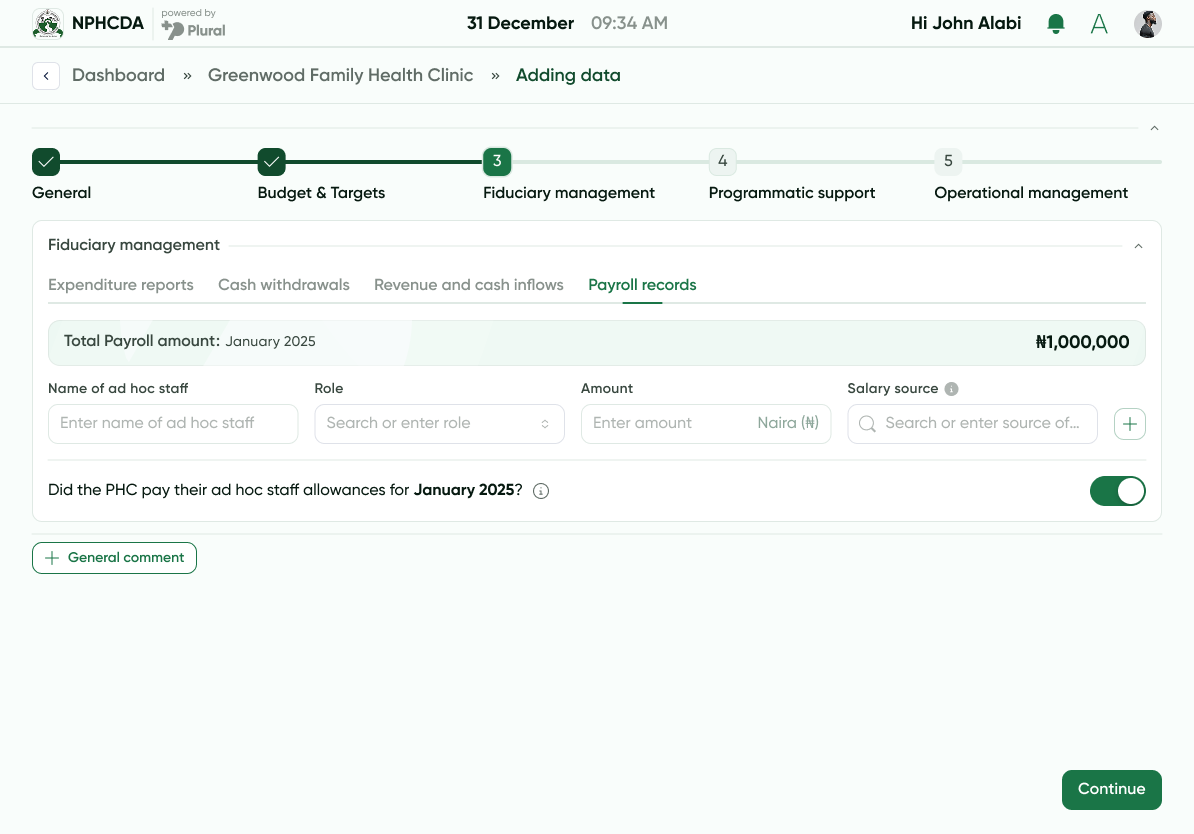This screenshot has width=1194, height=834.
Task: Click the 'Total Payroll amount:' label
Action: 142,341
